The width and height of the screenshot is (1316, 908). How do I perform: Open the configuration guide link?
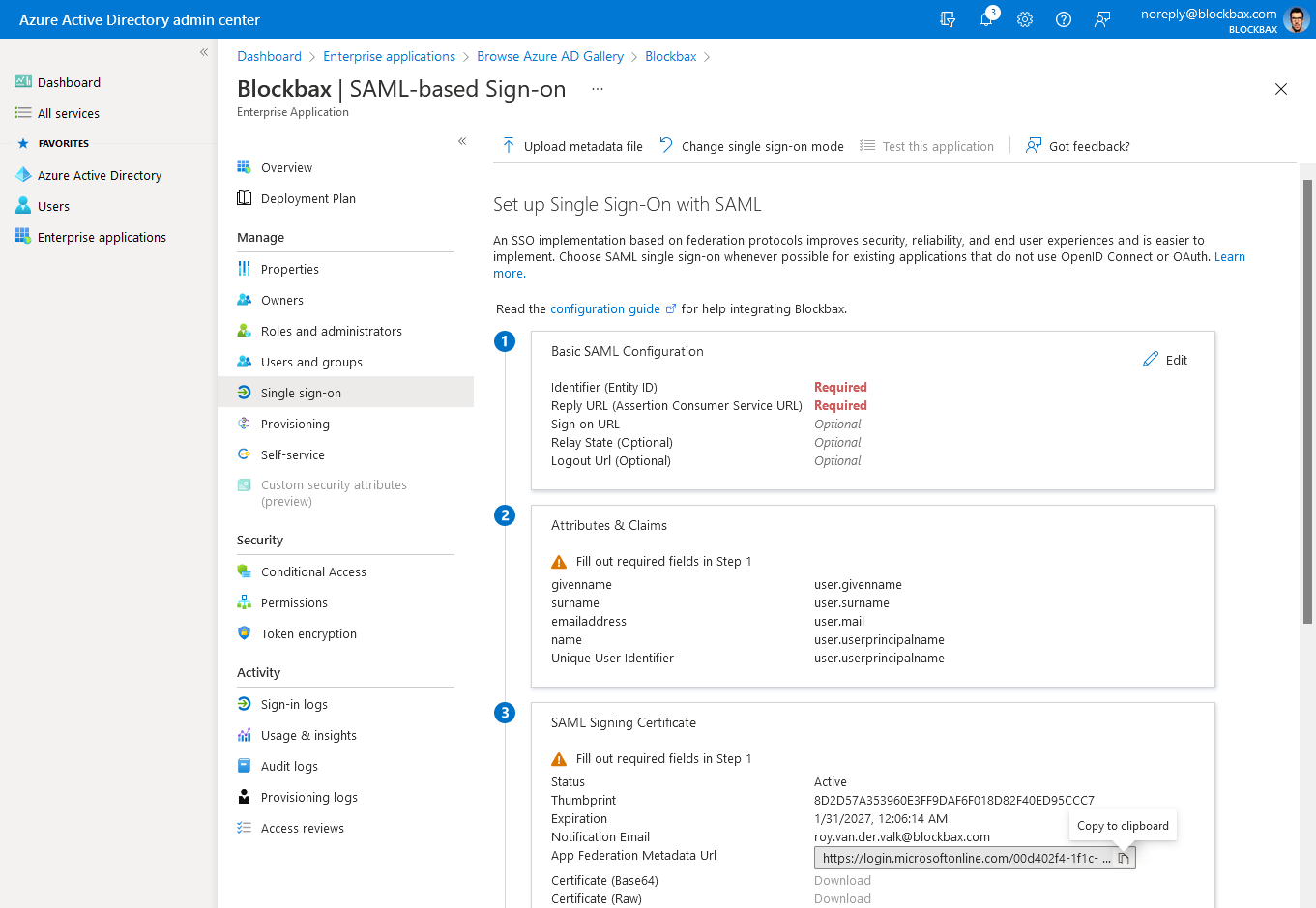pyautogui.click(x=605, y=309)
